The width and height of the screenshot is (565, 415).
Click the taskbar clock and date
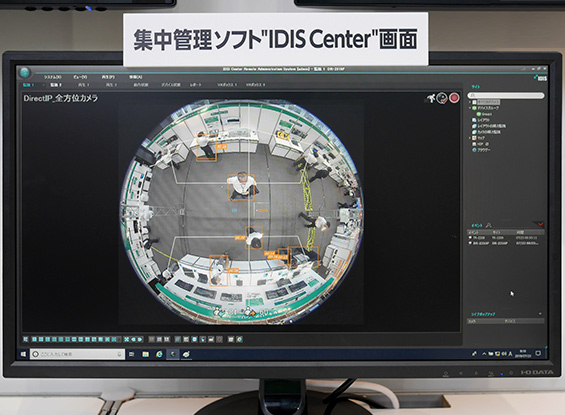[x=523, y=353]
